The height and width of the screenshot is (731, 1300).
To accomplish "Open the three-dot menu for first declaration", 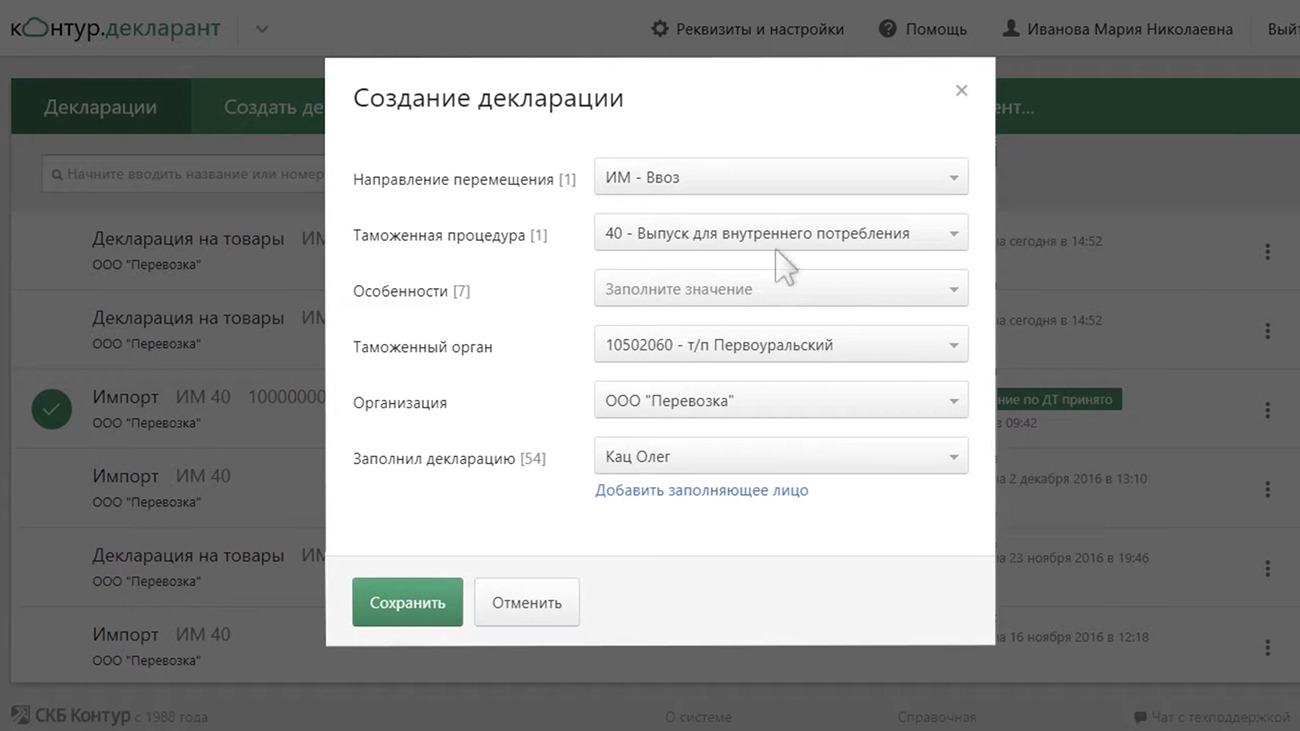I will tap(1267, 252).
